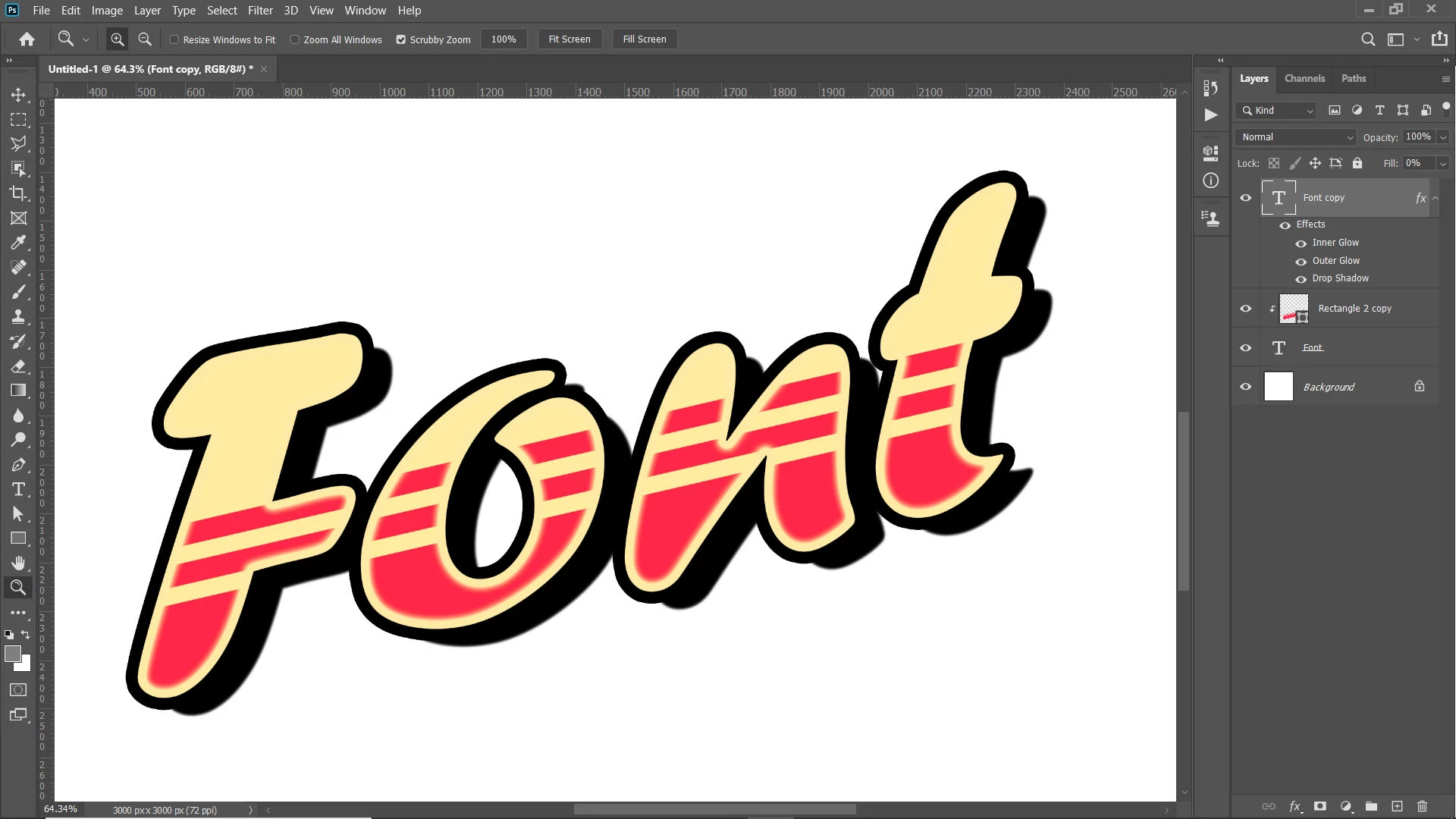This screenshot has height=819, width=1456.
Task: Enable Resize Windows to Fit checkbox
Action: point(174,39)
